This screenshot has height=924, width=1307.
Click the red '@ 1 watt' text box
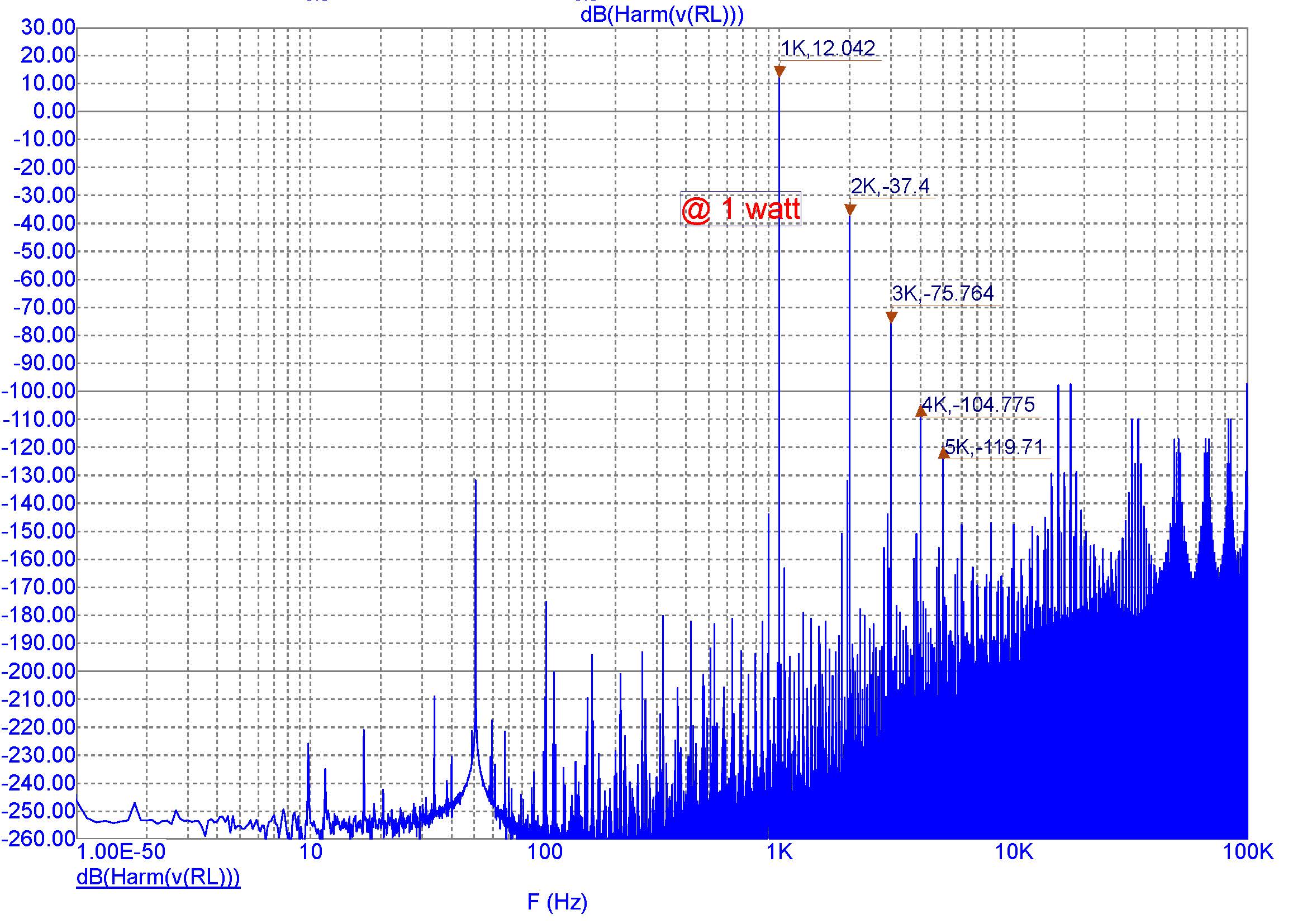(x=740, y=209)
